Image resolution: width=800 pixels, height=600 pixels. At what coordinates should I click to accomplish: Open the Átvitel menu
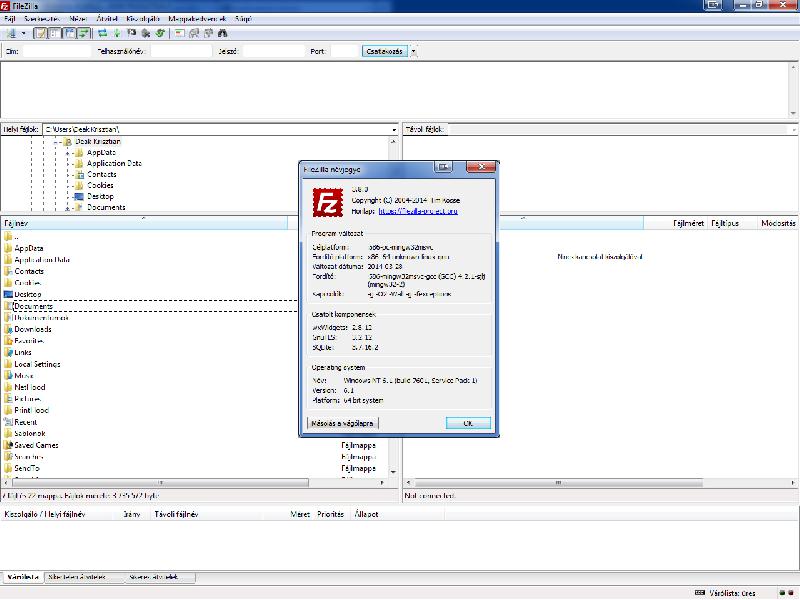pyautogui.click(x=107, y=18)
